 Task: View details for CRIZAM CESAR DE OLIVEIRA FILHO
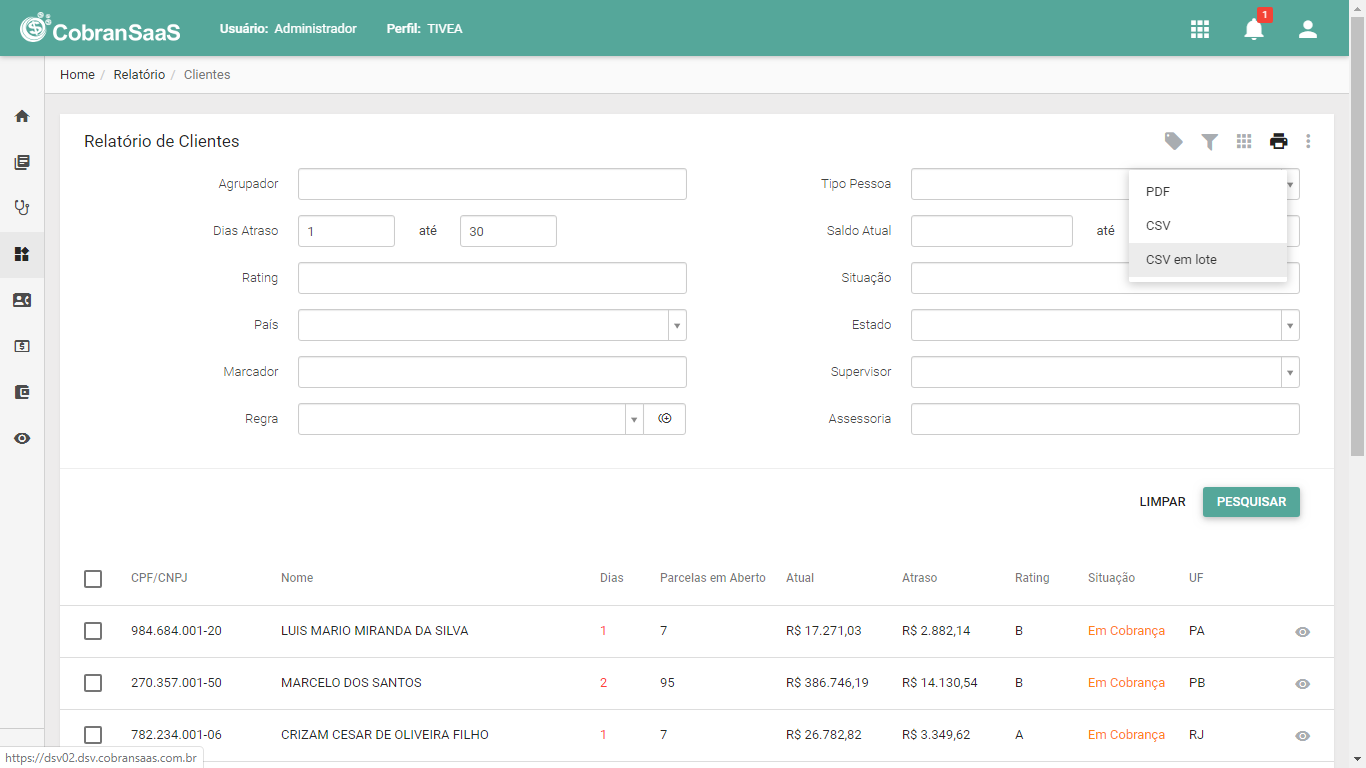1302,736
